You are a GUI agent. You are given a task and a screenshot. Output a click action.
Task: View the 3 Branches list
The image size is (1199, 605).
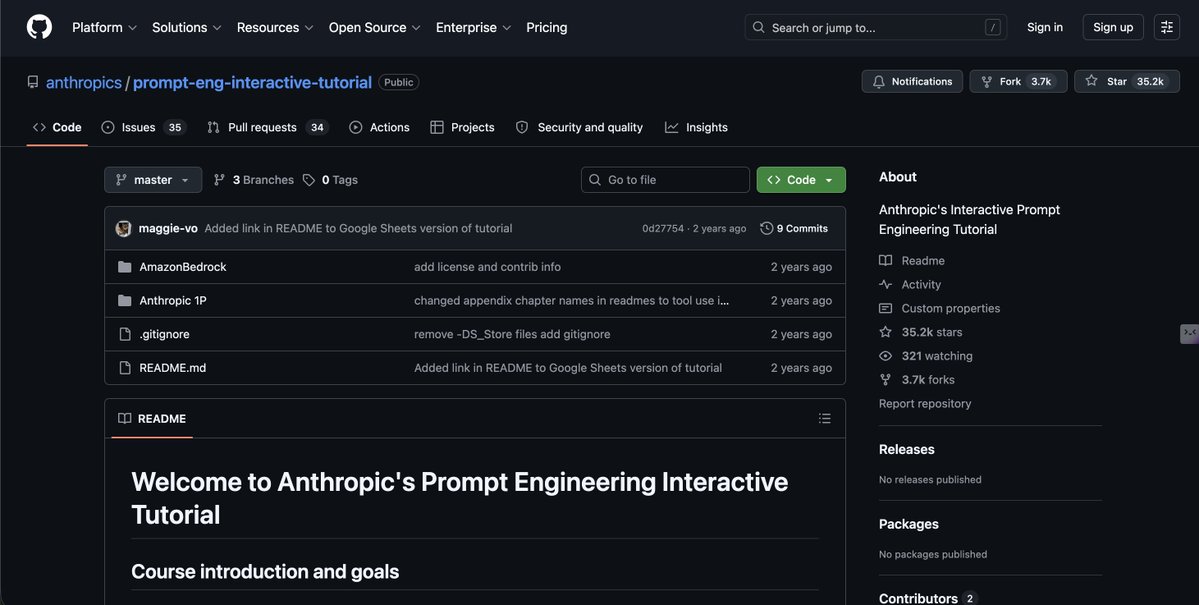(254, 180)
